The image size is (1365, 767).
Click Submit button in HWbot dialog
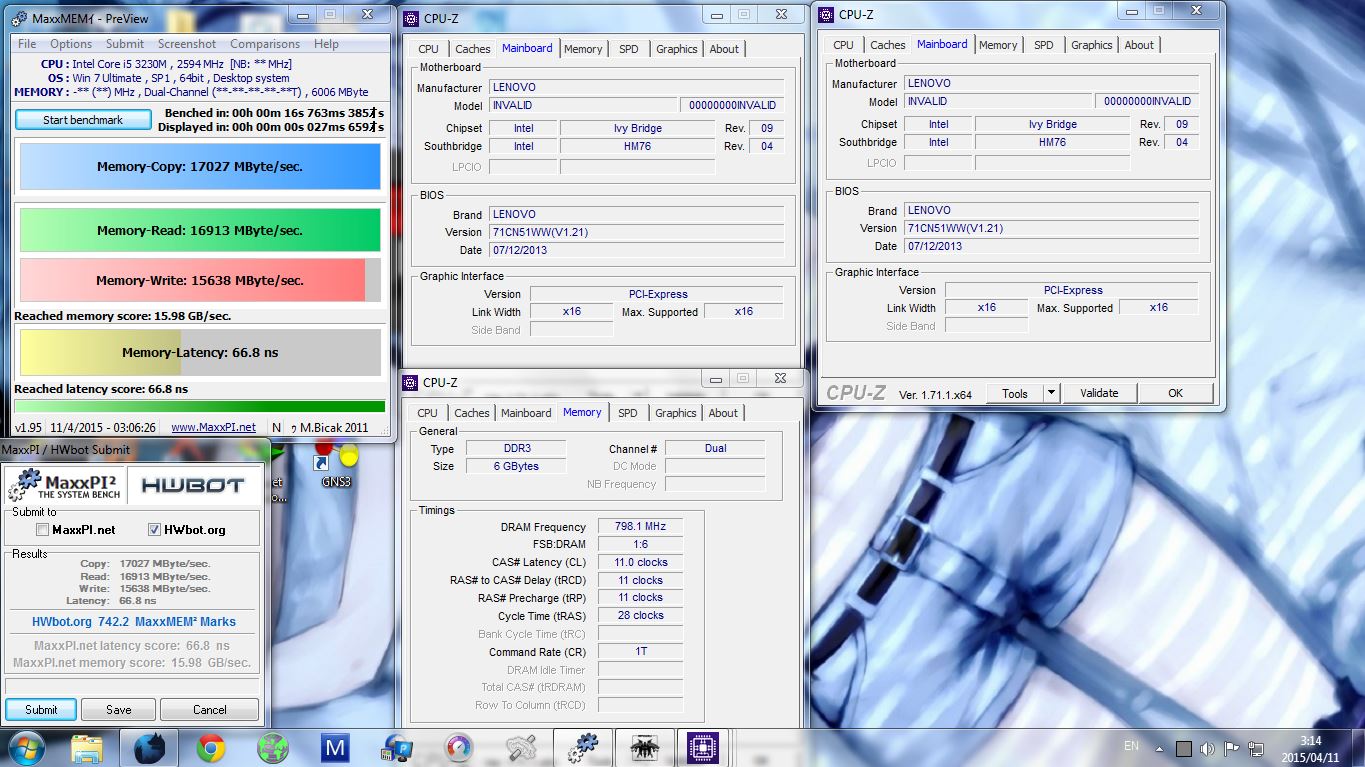[41, 709]
